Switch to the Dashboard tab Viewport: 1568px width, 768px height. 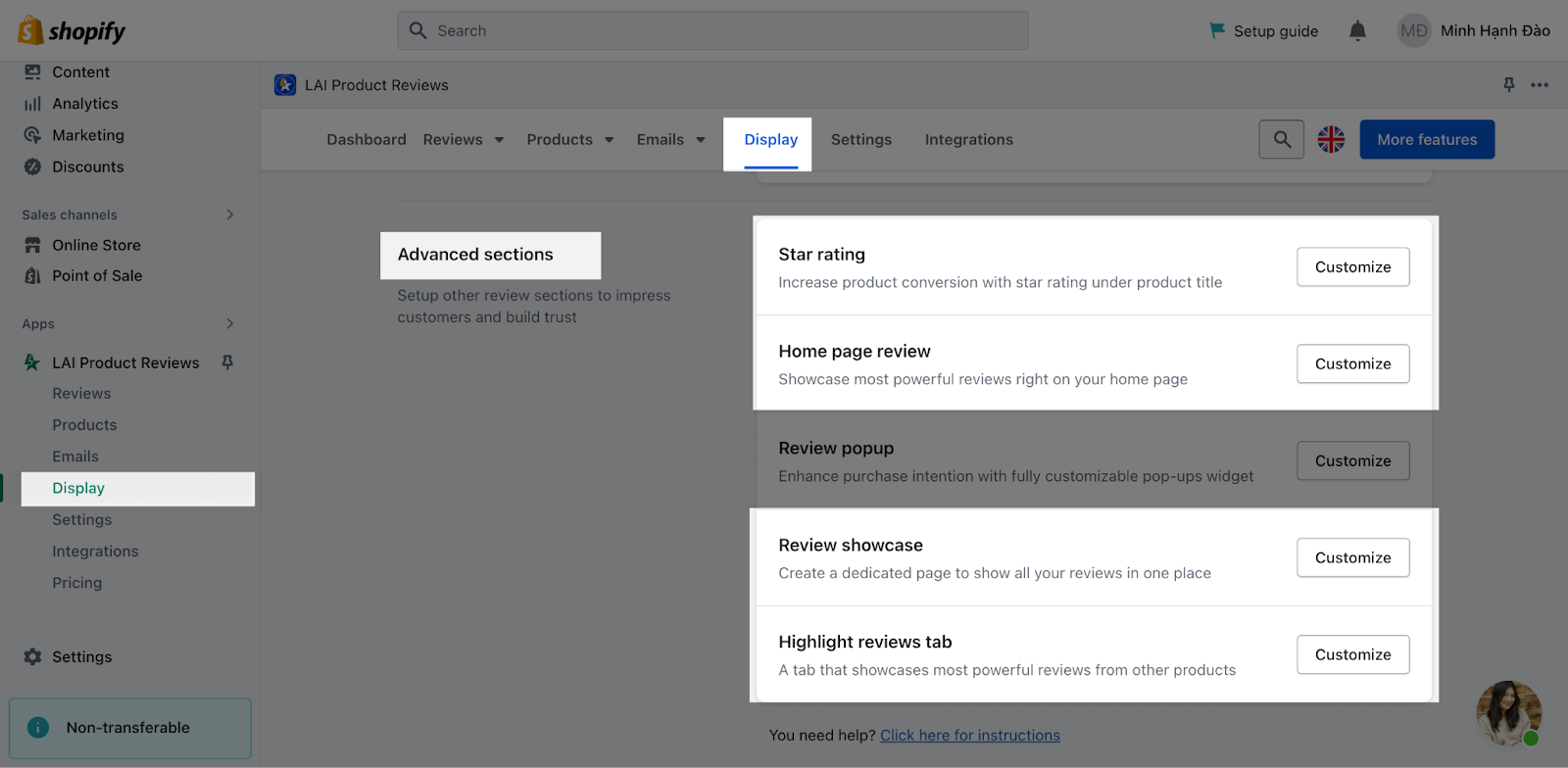[x=367, y=139]
